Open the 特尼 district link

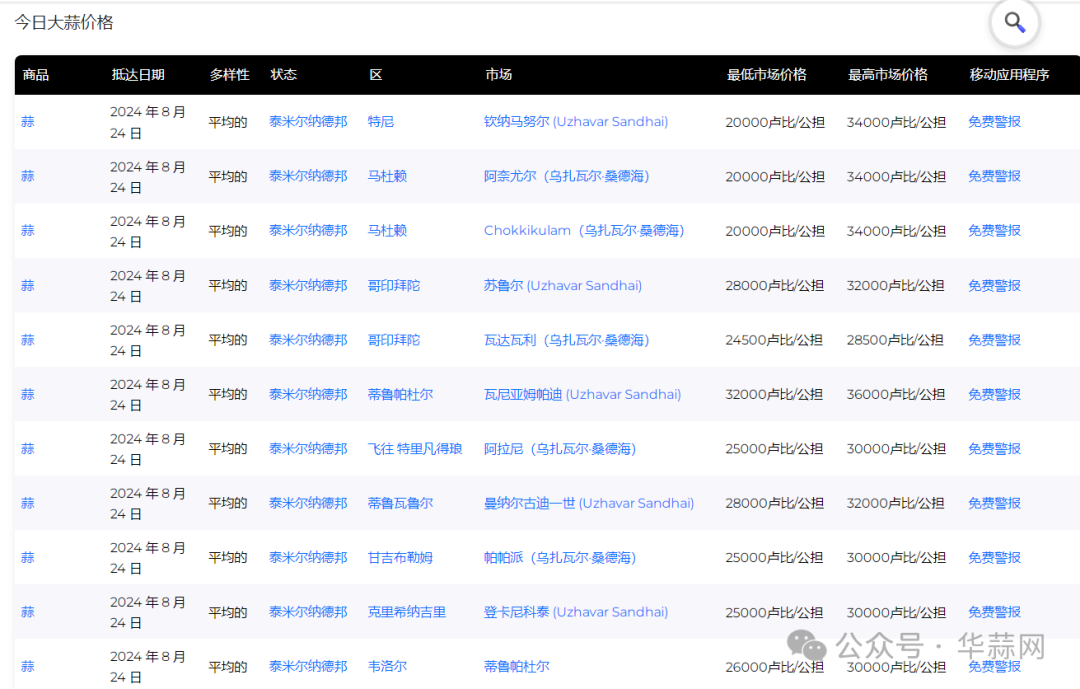(380, 122)
